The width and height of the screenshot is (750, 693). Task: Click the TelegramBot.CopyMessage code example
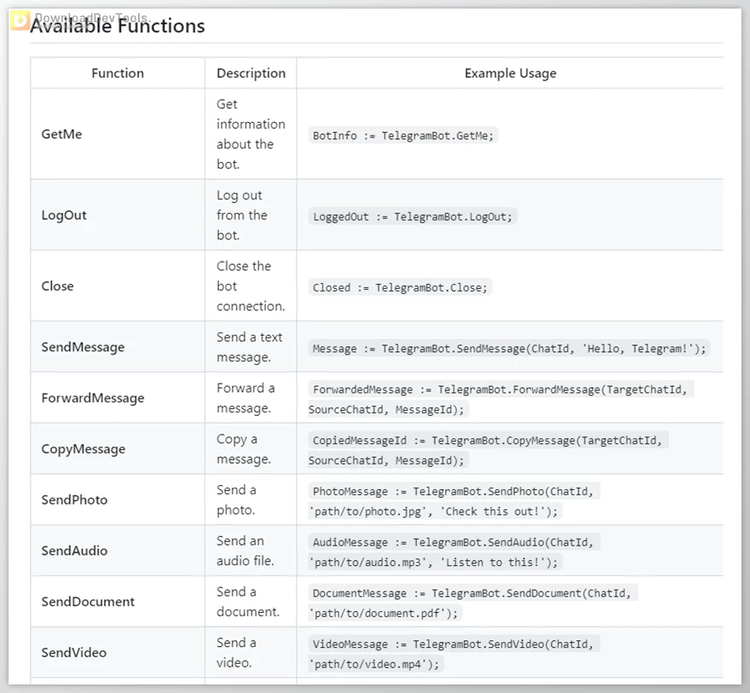coord(488,450)
